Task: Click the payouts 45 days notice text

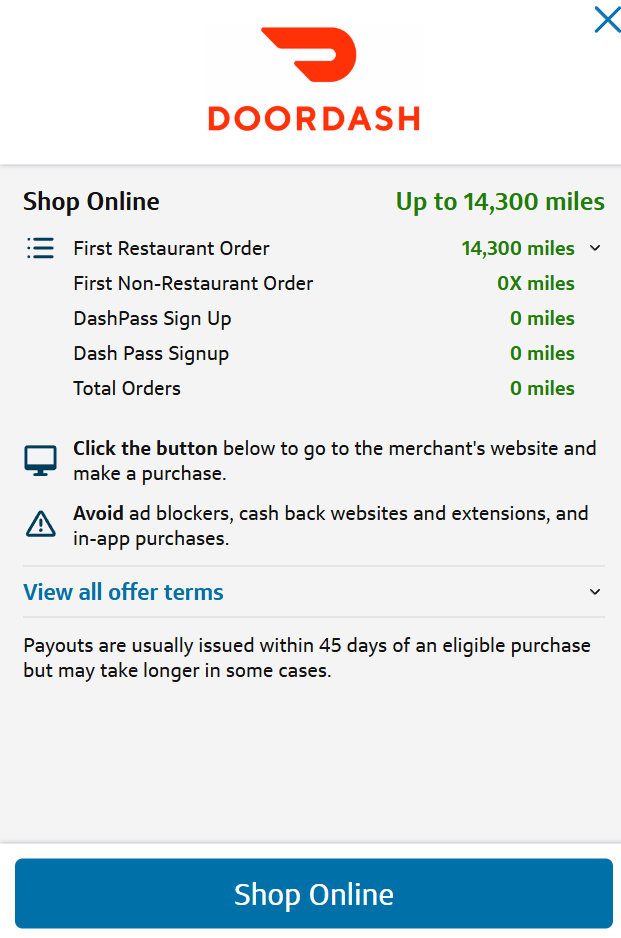Action: 306,658
